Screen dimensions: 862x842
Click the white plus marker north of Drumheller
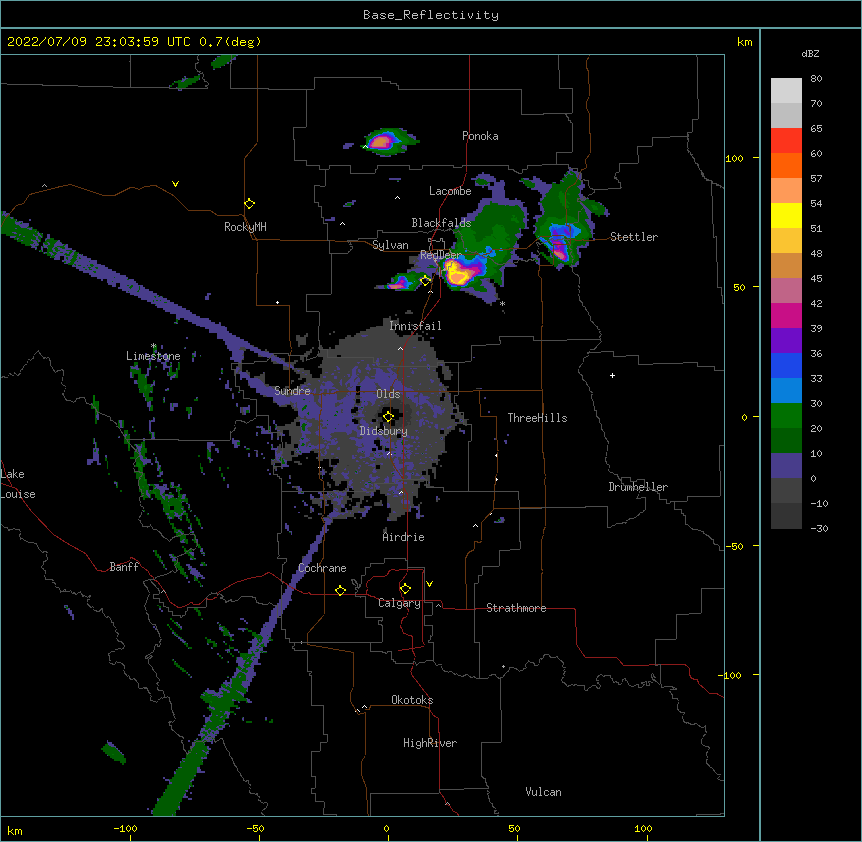[x=612, y=375]
